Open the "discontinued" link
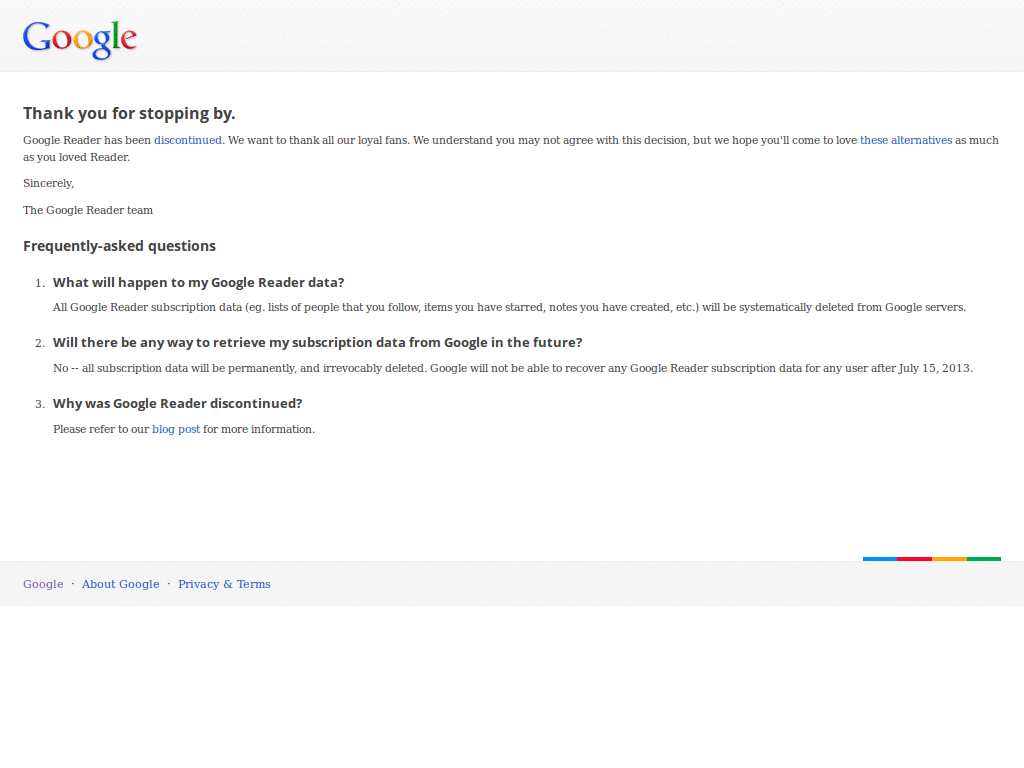 coord(188,140)
